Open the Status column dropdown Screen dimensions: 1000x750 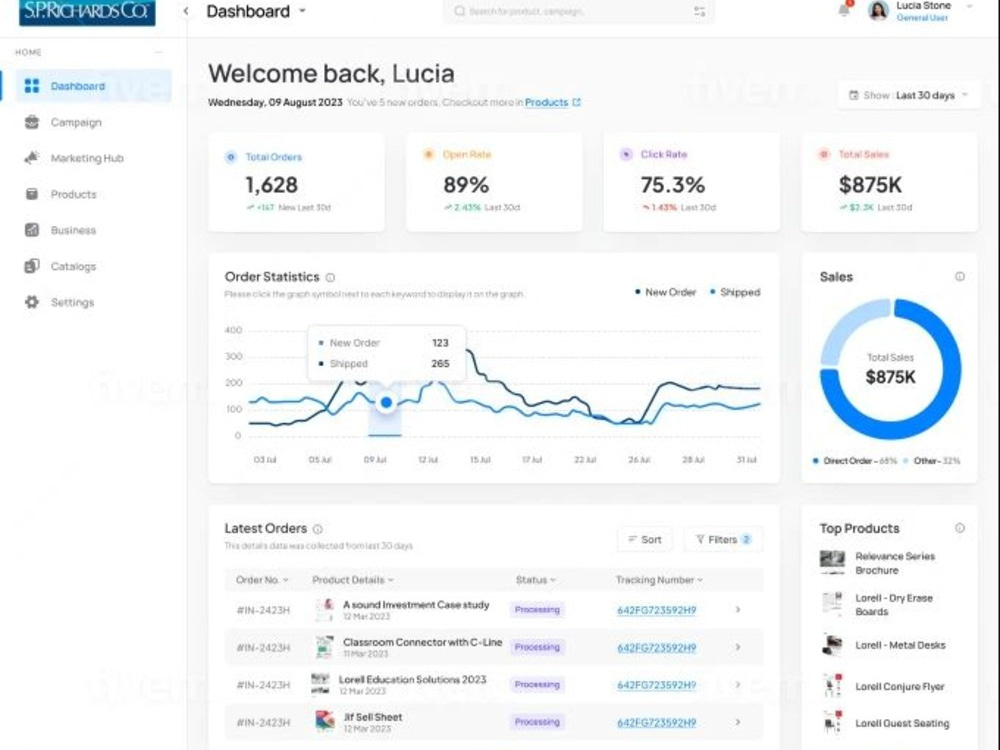536,580
